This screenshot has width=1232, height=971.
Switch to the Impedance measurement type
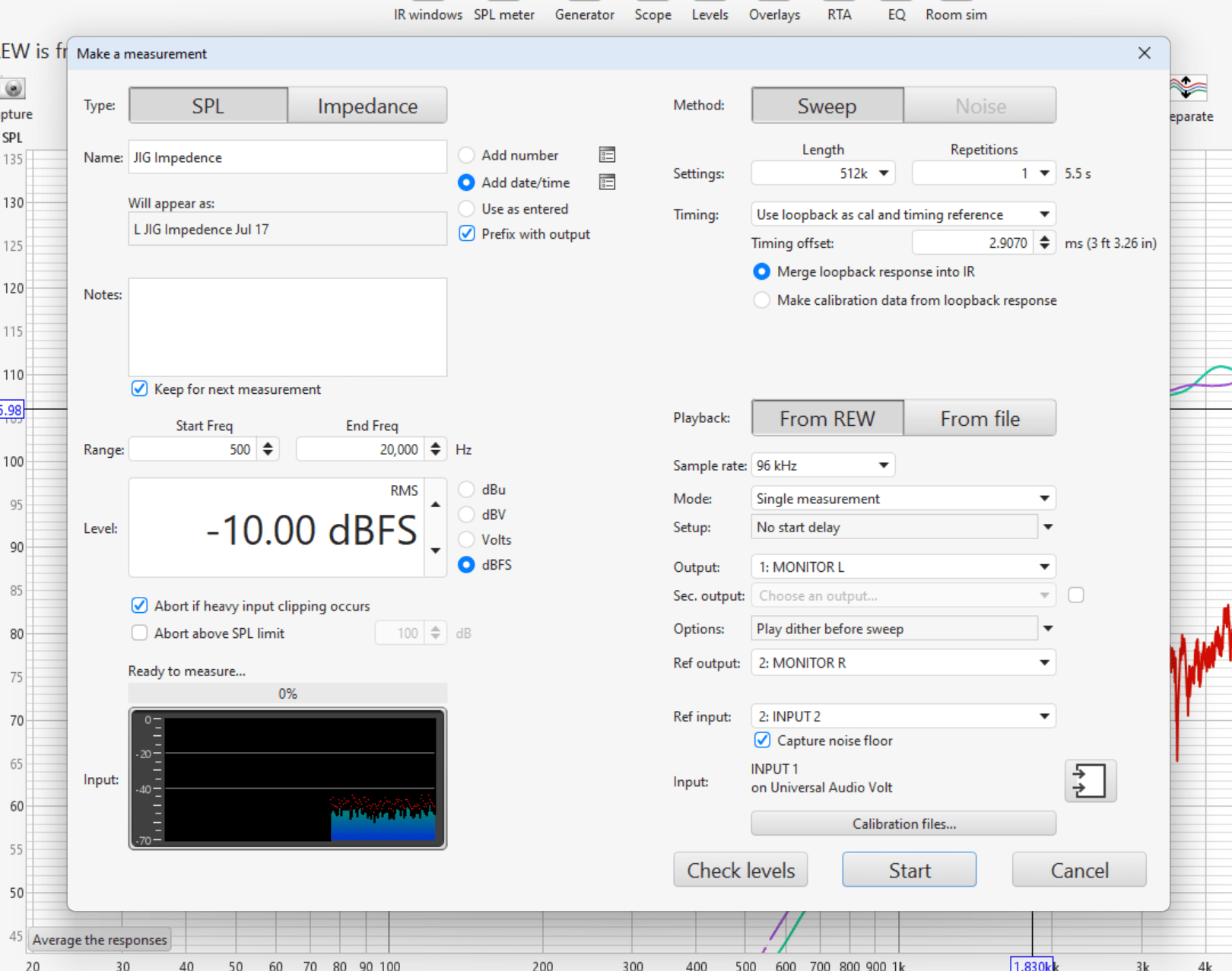367,106
